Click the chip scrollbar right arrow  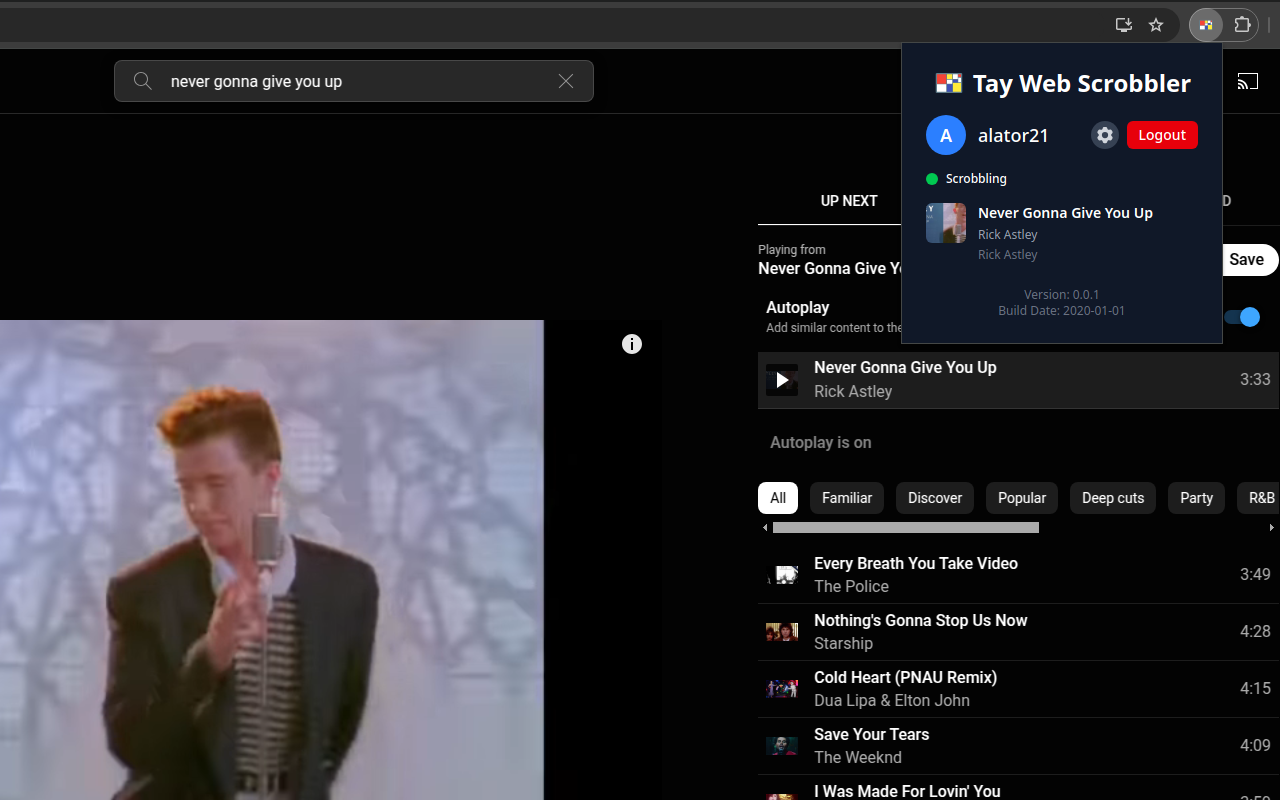click(1272, 528)
